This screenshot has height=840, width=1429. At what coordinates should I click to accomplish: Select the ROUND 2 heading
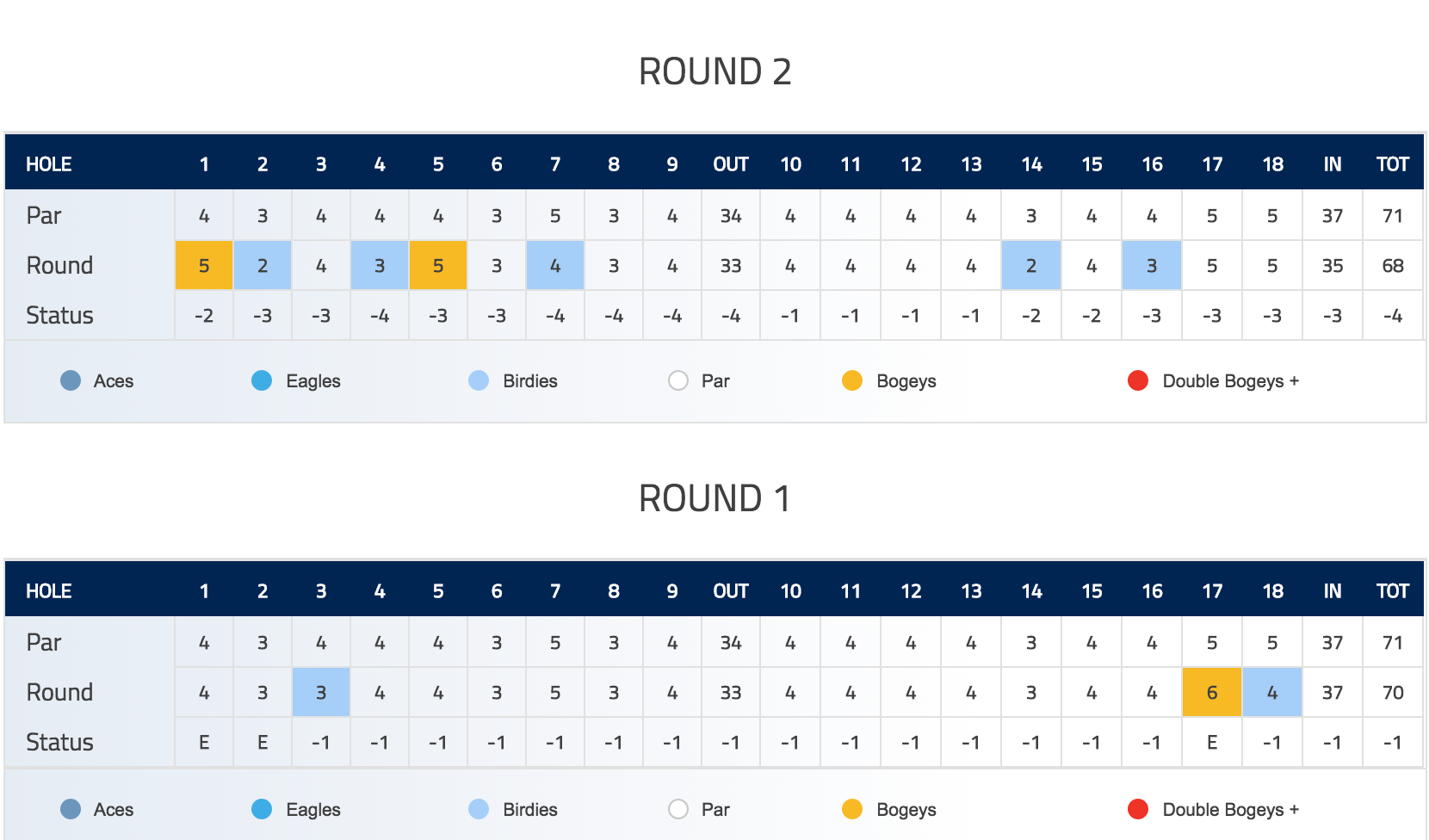click(714, 71)
